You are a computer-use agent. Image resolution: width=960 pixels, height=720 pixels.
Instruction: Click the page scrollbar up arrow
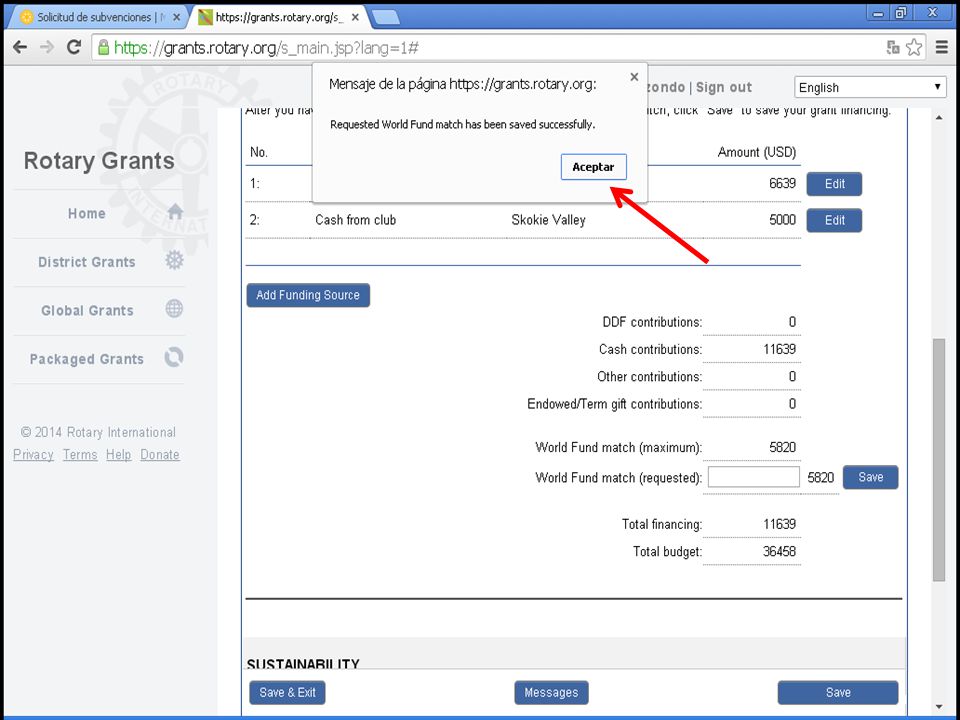tap(939, 117)
